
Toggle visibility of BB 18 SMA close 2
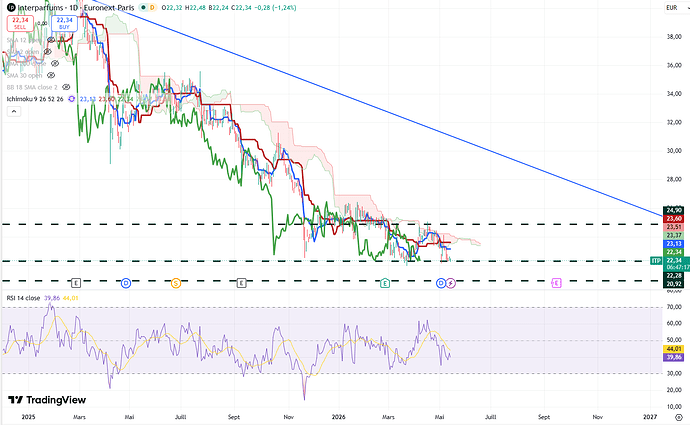66,87
